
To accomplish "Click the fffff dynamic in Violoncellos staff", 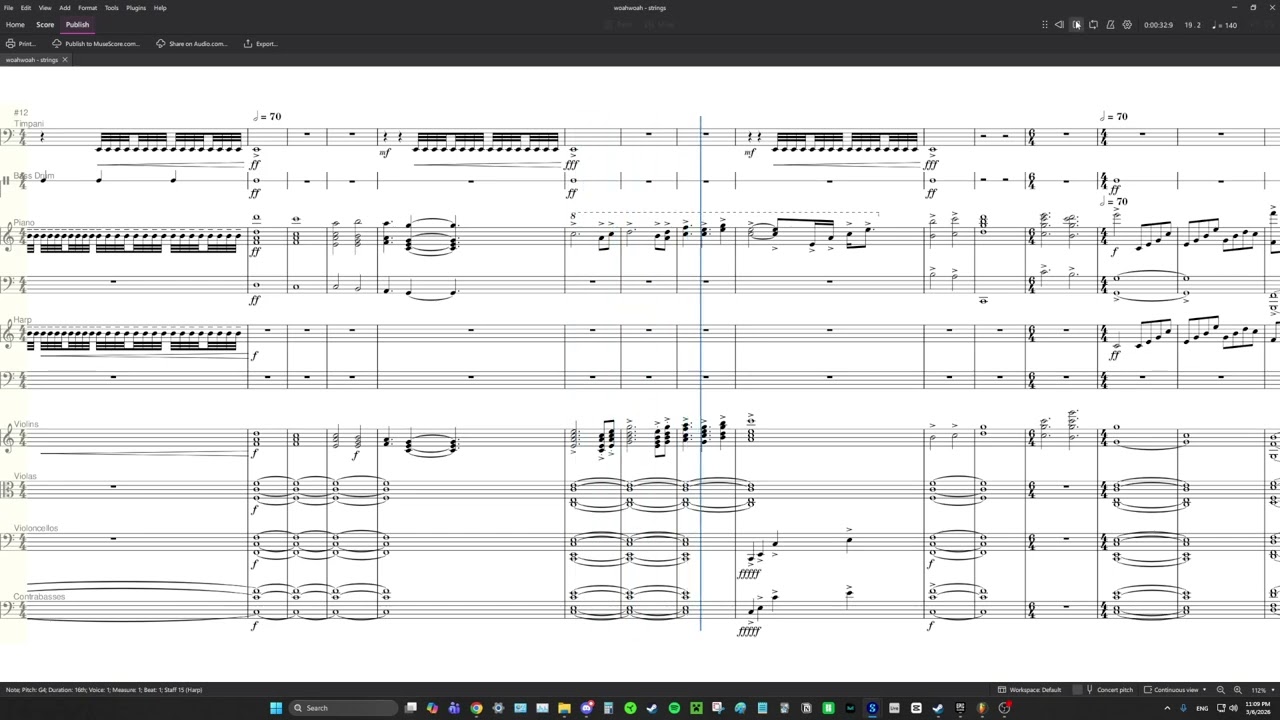I will [x=748, y=574].
